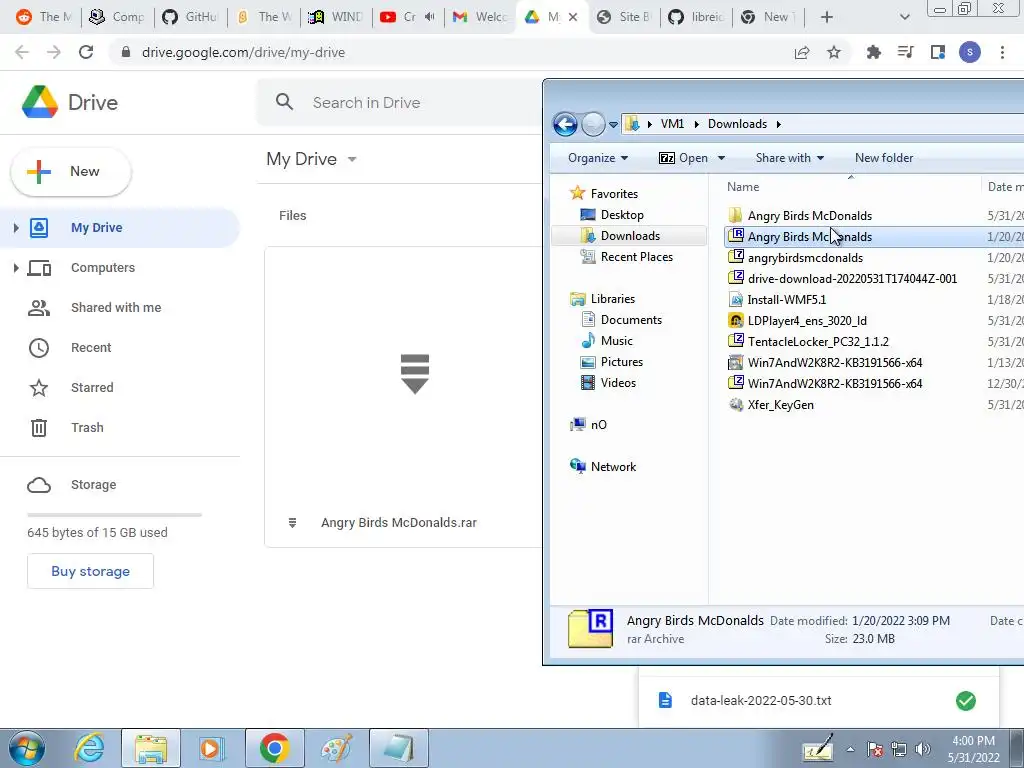Click Open with 7z in Explorer toolbar

point(684,158)
